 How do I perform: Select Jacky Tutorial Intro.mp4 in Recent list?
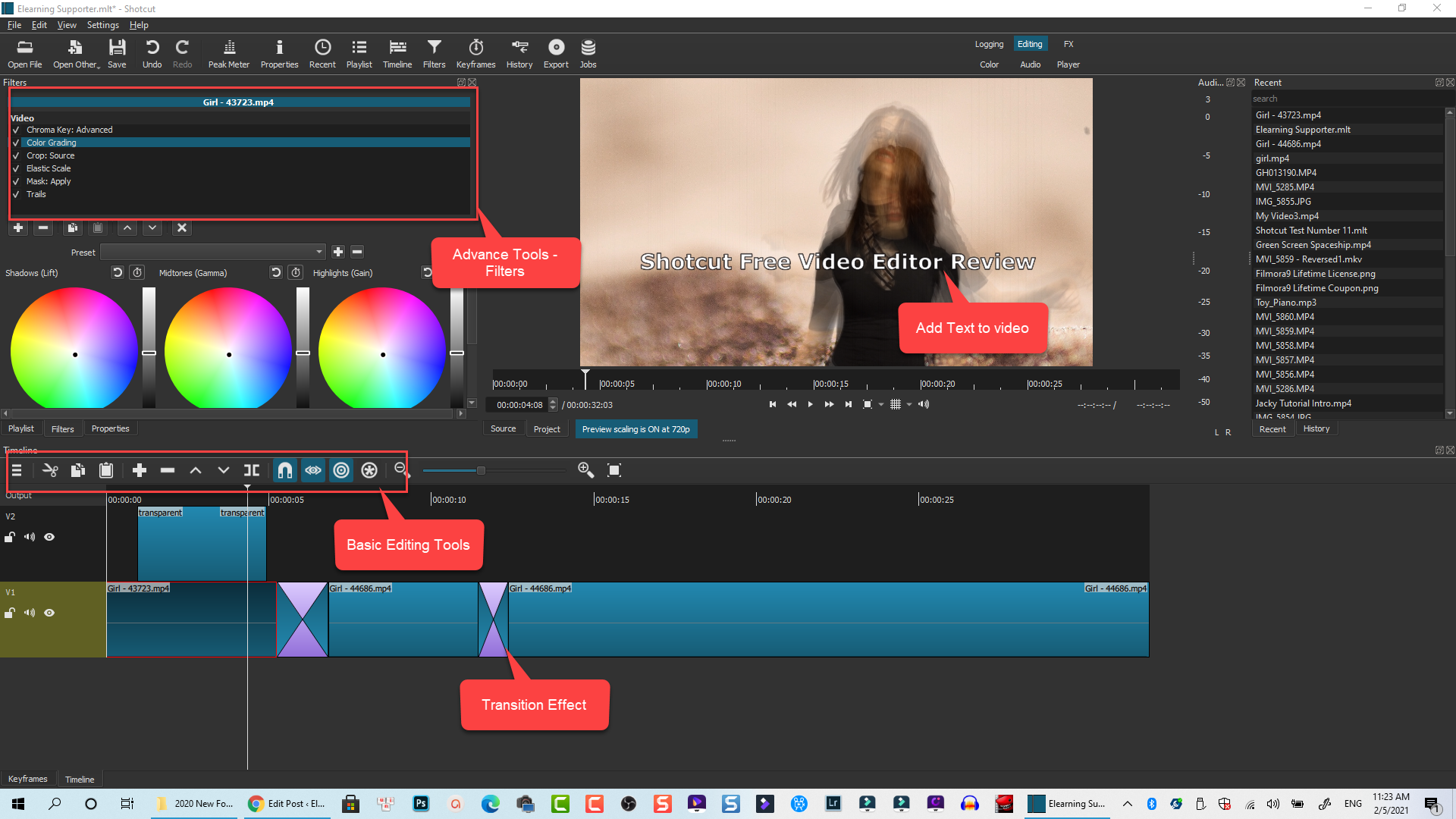pos(1303,403)
